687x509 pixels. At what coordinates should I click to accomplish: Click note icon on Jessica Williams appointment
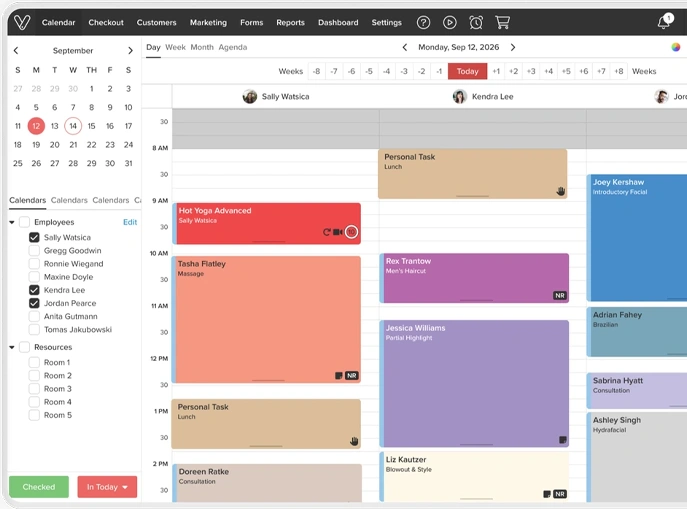(563, 440)
